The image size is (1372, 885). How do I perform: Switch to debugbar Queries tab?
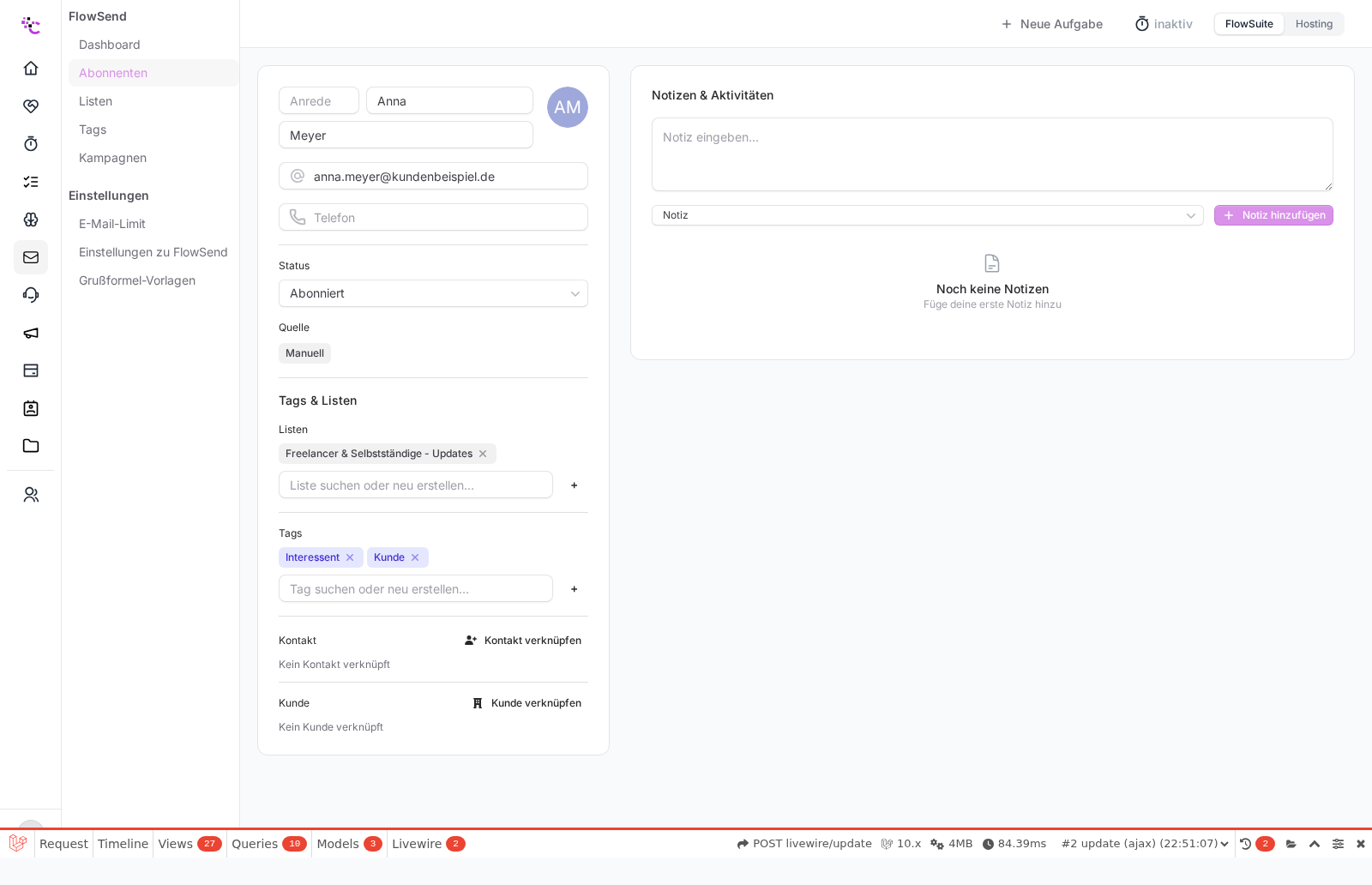point(268,844)
